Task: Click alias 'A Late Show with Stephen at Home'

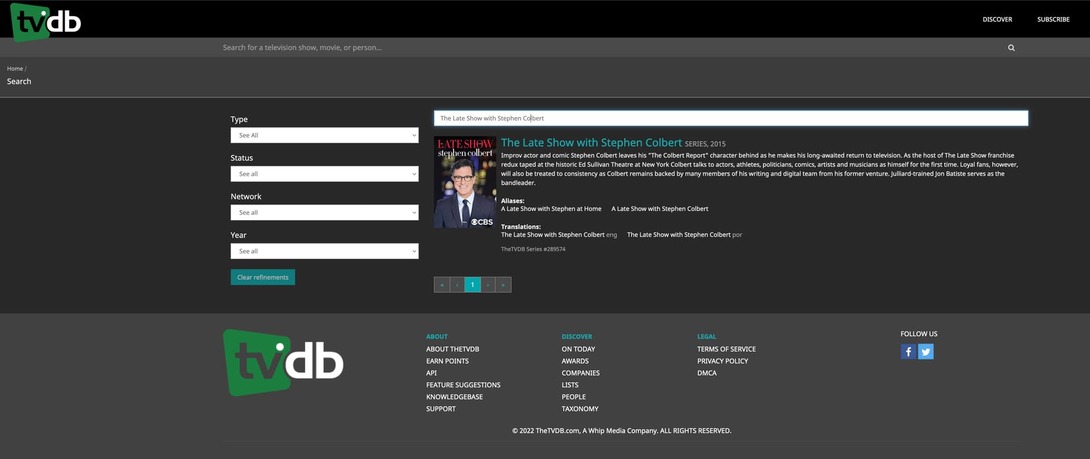Action: point(551,209)
